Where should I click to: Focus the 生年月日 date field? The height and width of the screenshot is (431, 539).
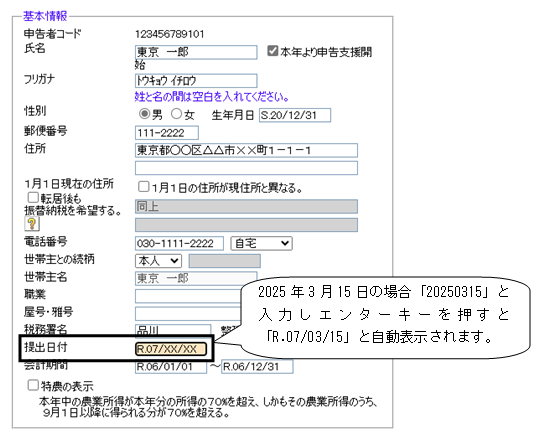click(295, 115)
